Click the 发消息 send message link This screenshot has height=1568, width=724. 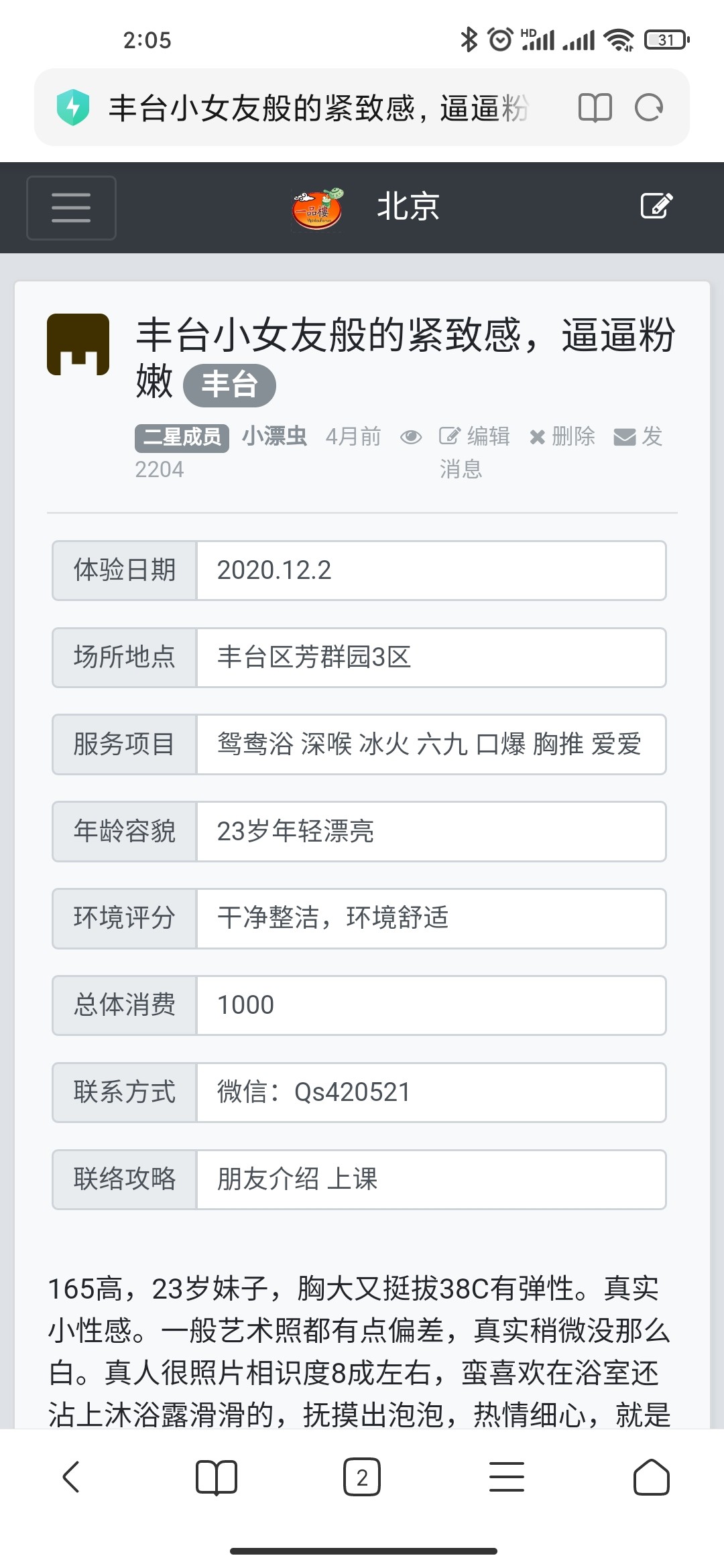point(638,437)
